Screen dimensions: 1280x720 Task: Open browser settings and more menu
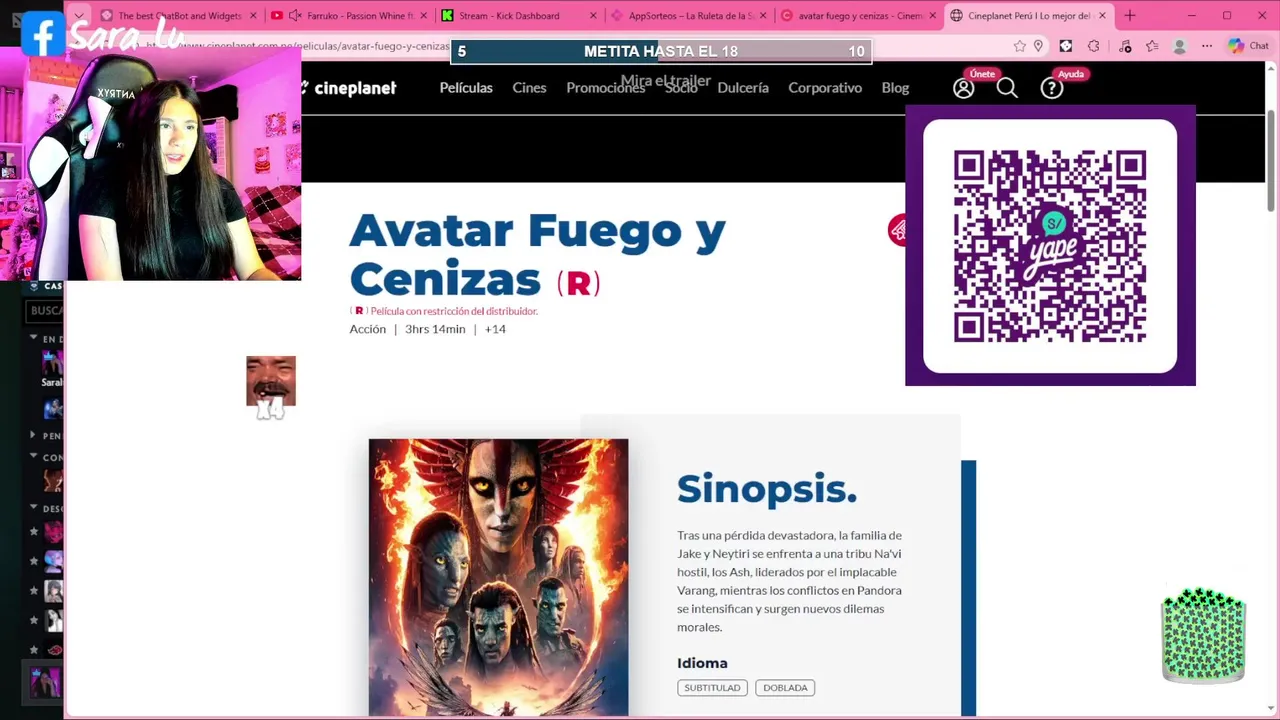(1207, 46)
